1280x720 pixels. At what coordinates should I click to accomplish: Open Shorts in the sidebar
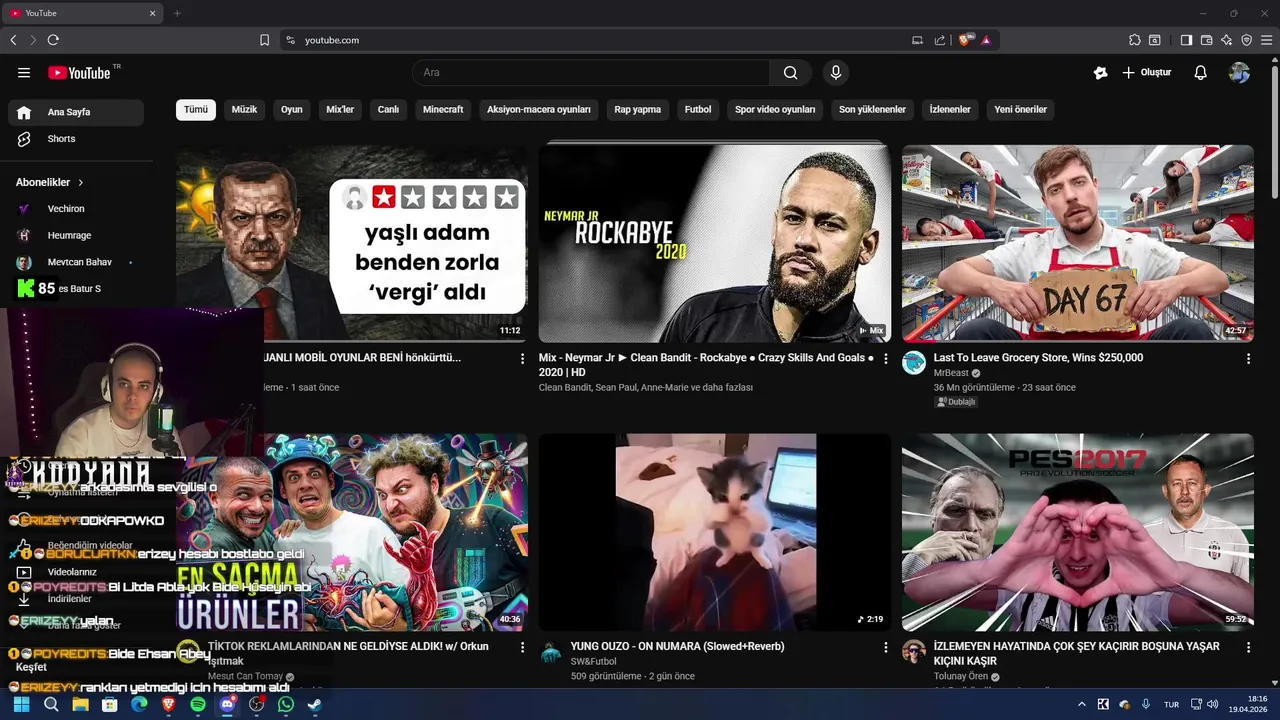[x=76, y=139]
